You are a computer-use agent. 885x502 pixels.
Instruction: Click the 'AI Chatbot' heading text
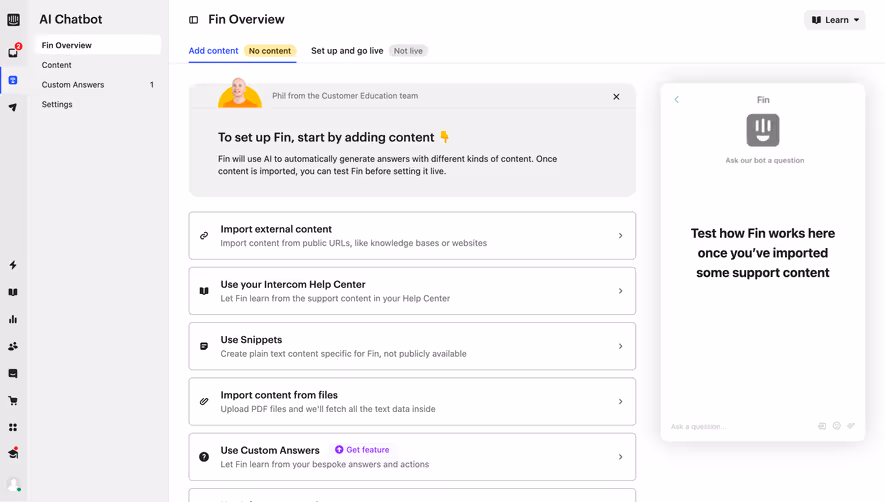pyautogui.click(x=71, y=19)
